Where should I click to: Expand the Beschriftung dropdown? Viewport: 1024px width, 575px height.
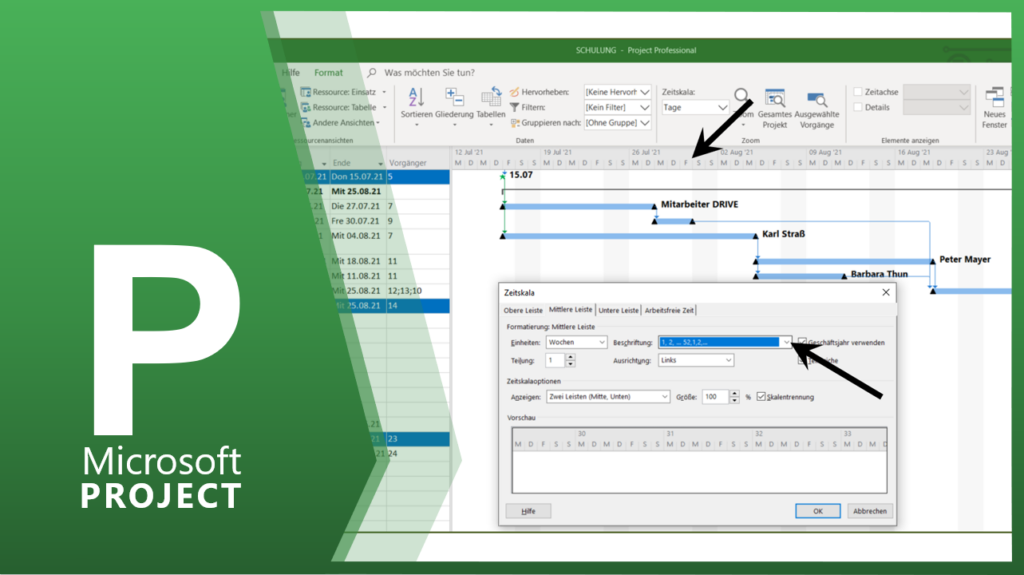786,342
